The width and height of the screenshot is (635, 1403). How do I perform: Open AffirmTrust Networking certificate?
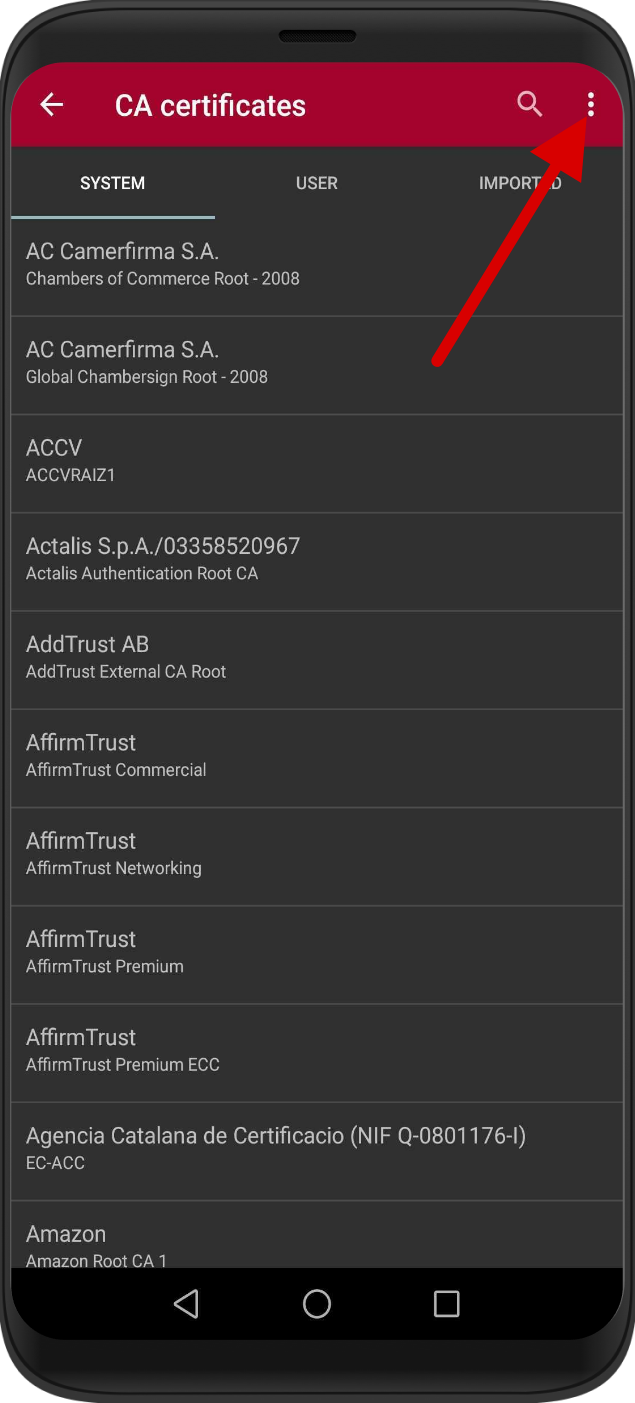(317, 856)
